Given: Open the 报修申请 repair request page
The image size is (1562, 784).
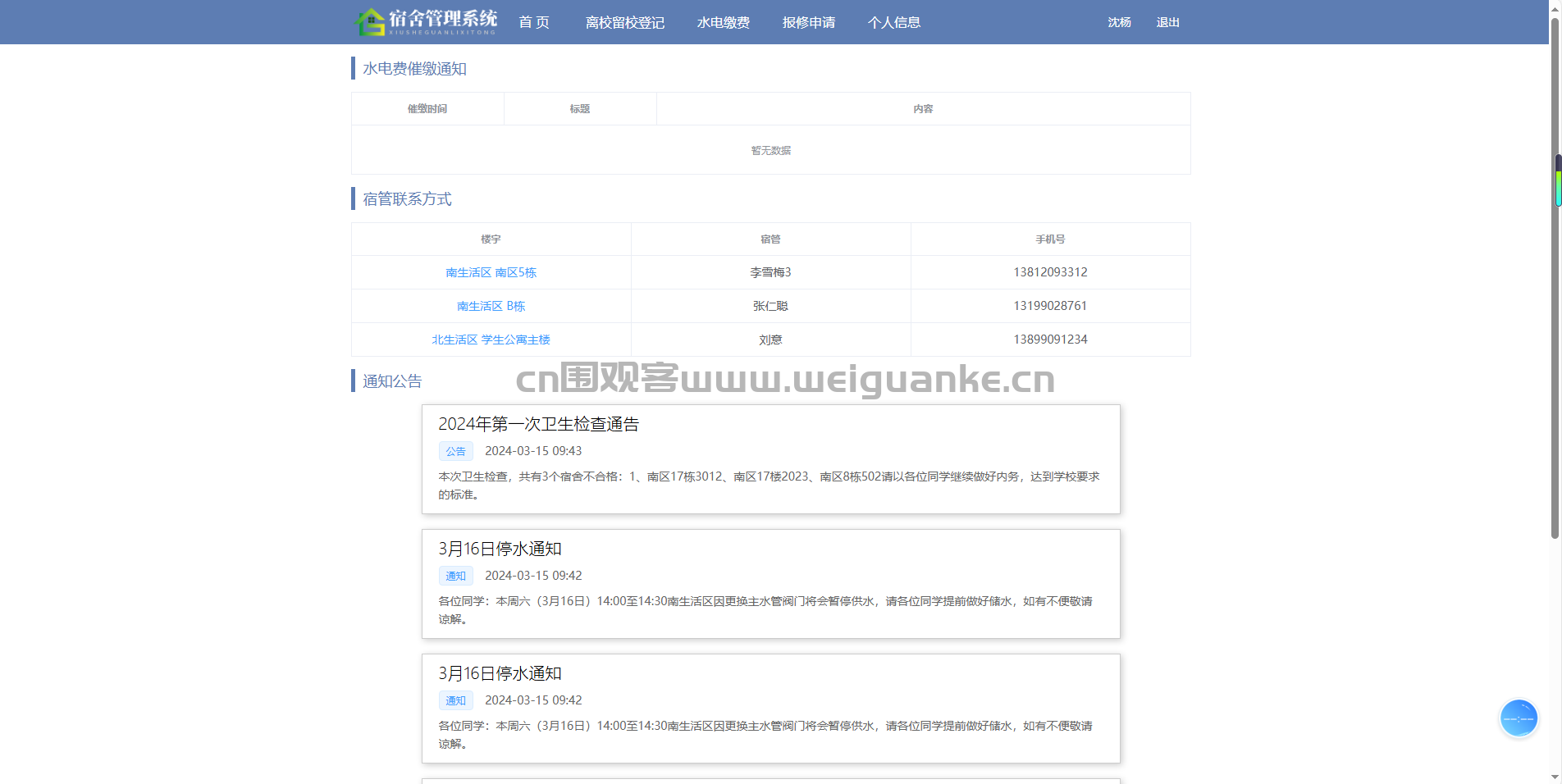Looking at the screenshot, I should (808, 22).
